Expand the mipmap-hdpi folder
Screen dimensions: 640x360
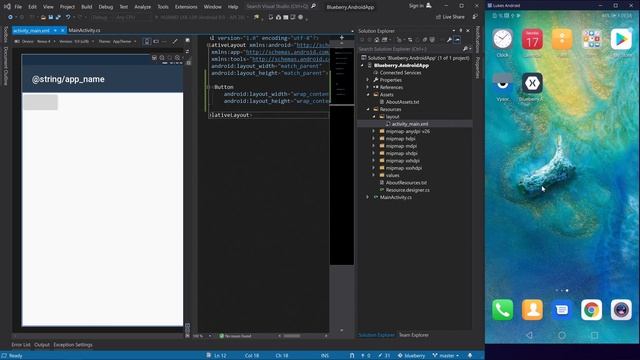374,139
